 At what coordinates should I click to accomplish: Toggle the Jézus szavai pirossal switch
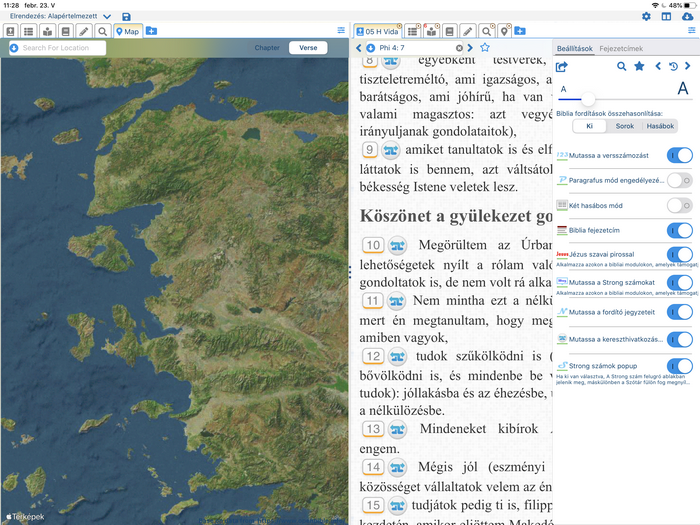[x=679, y=254]
